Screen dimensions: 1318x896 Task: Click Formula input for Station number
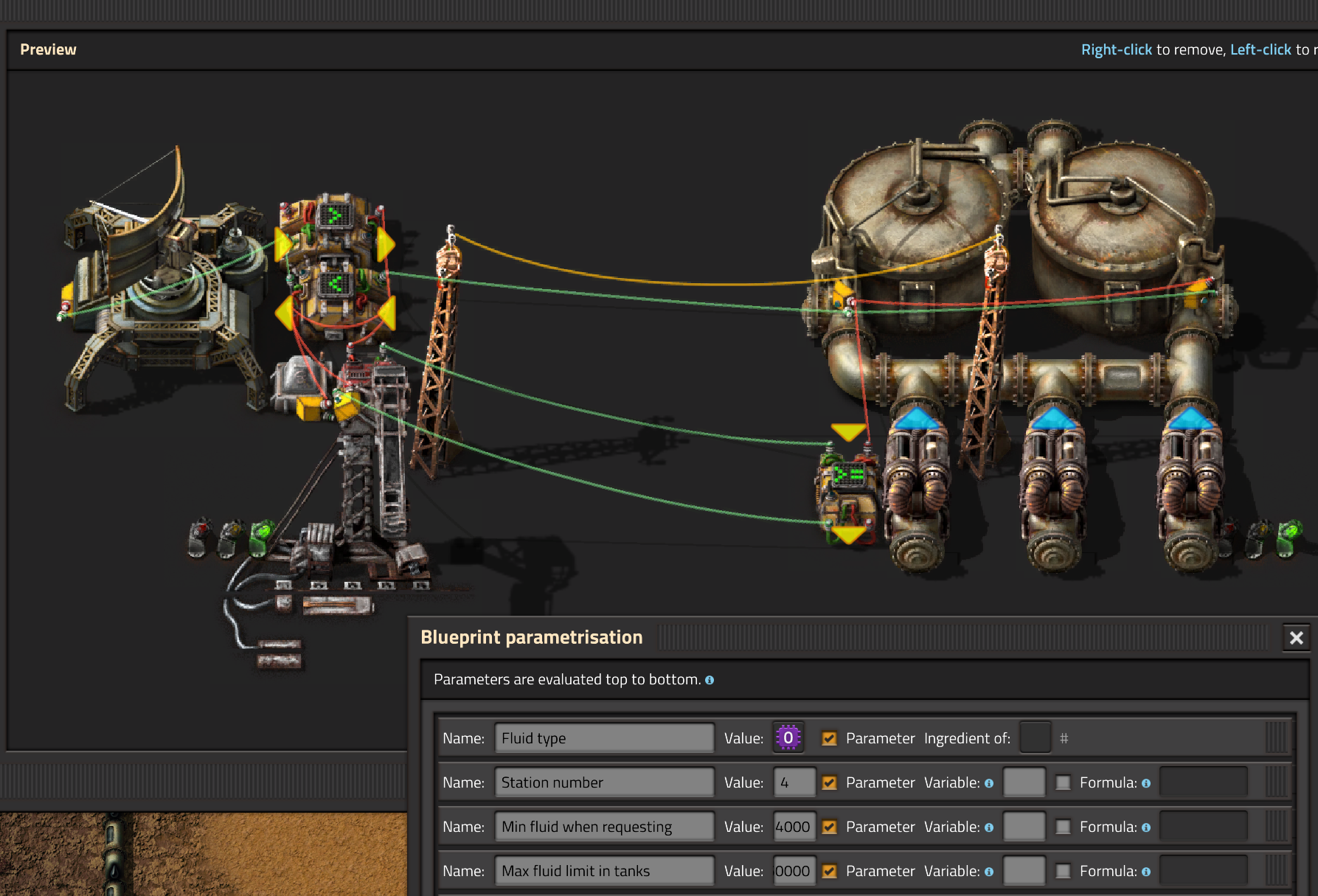1204,782
